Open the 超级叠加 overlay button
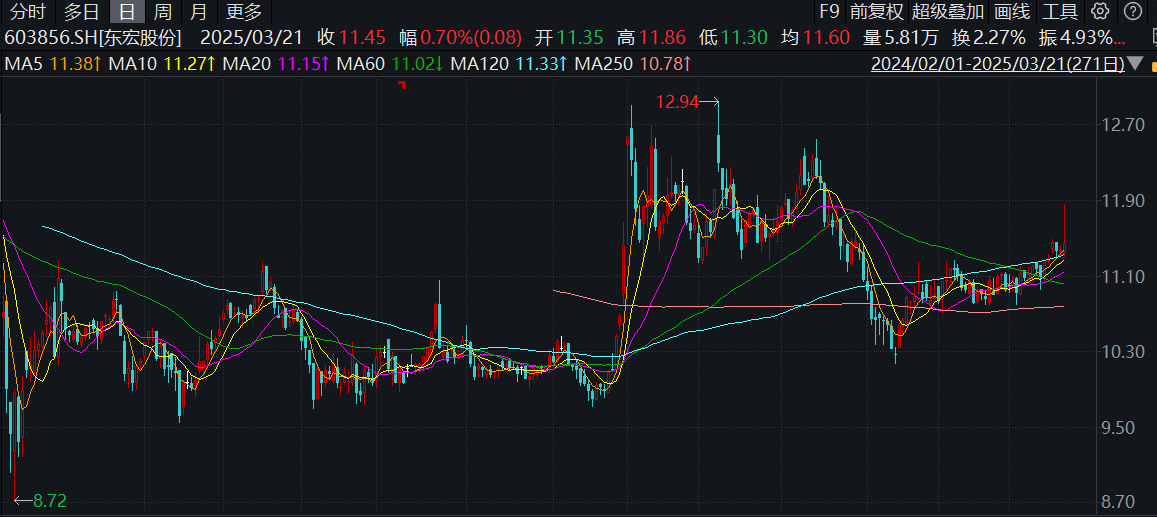1157x517 pixels. pos(947,11)
